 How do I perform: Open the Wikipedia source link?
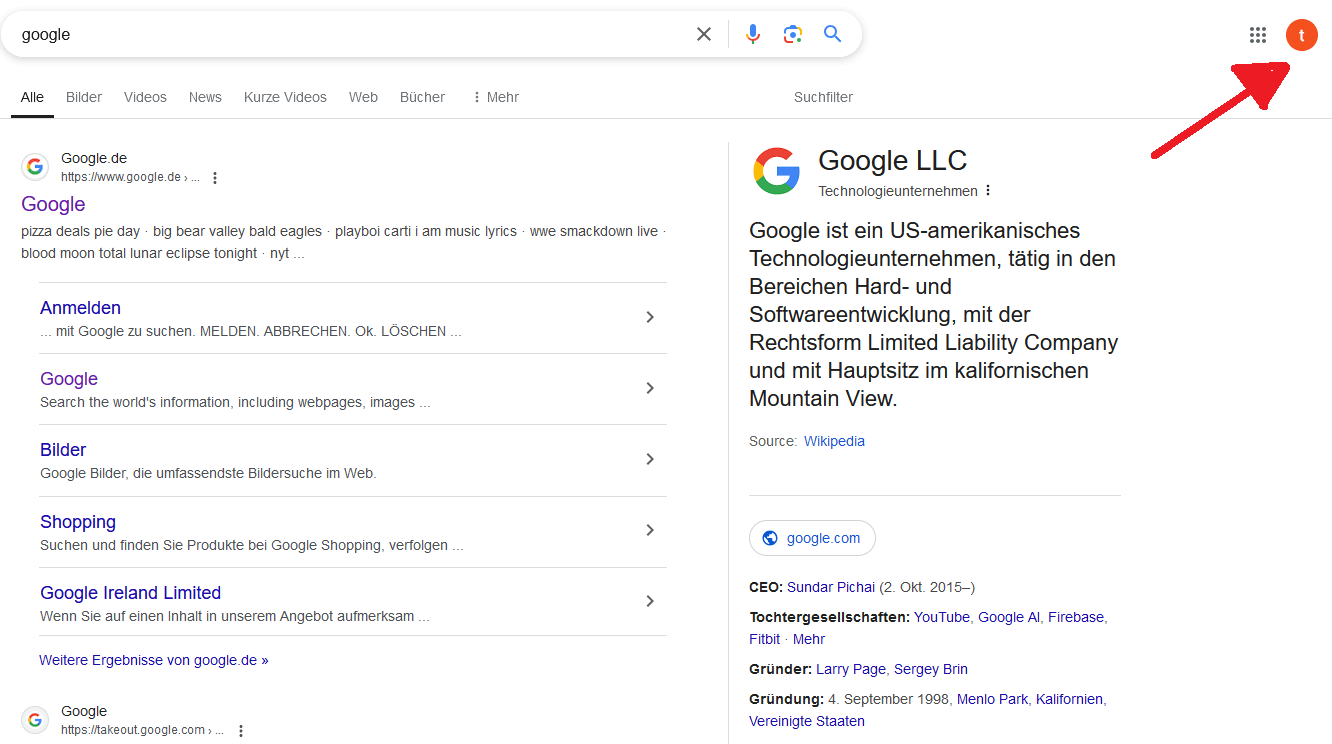(834, 441)
